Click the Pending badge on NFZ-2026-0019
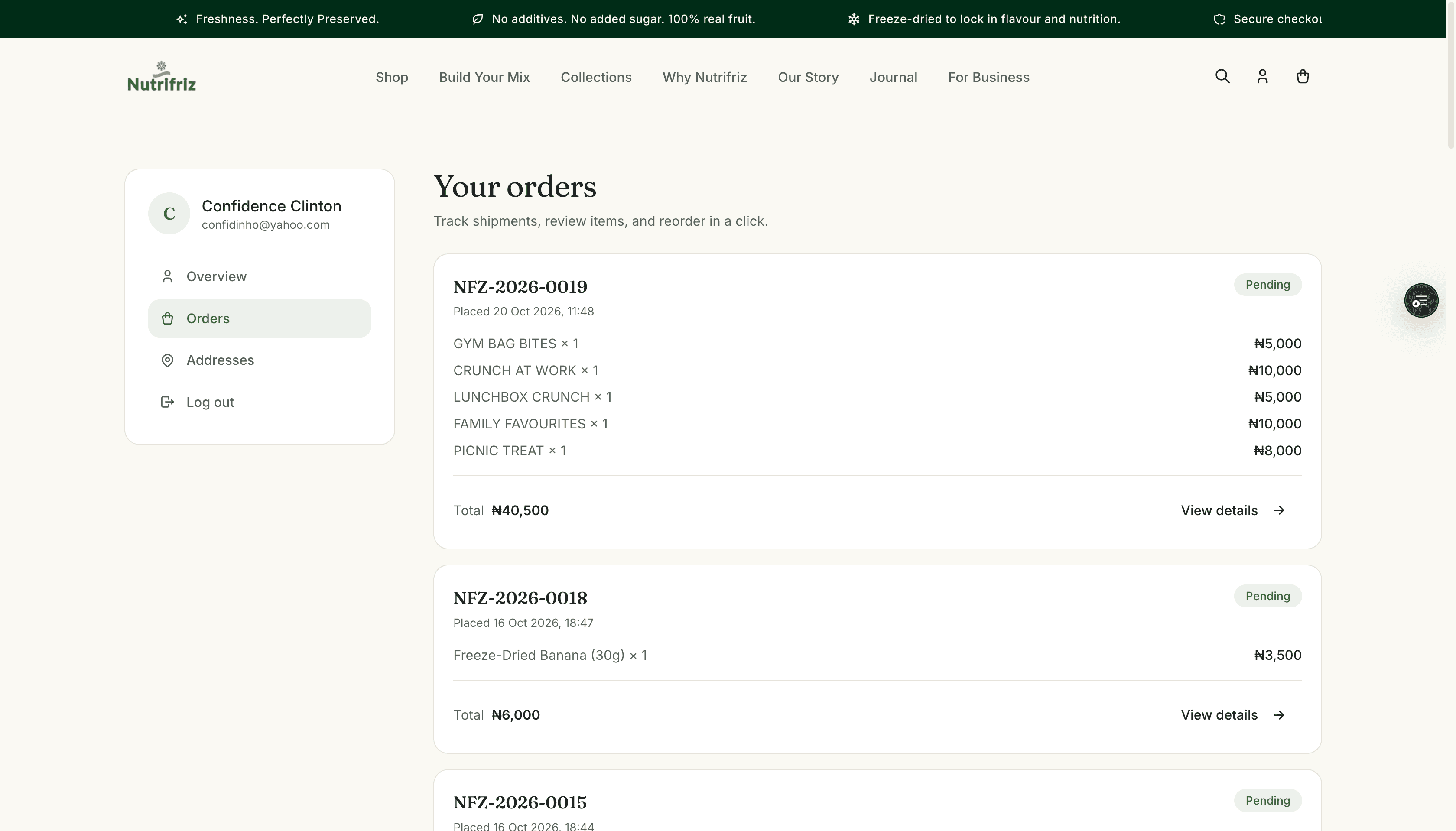Viewport: 1456px width, 831px height. click(1267, 285)
